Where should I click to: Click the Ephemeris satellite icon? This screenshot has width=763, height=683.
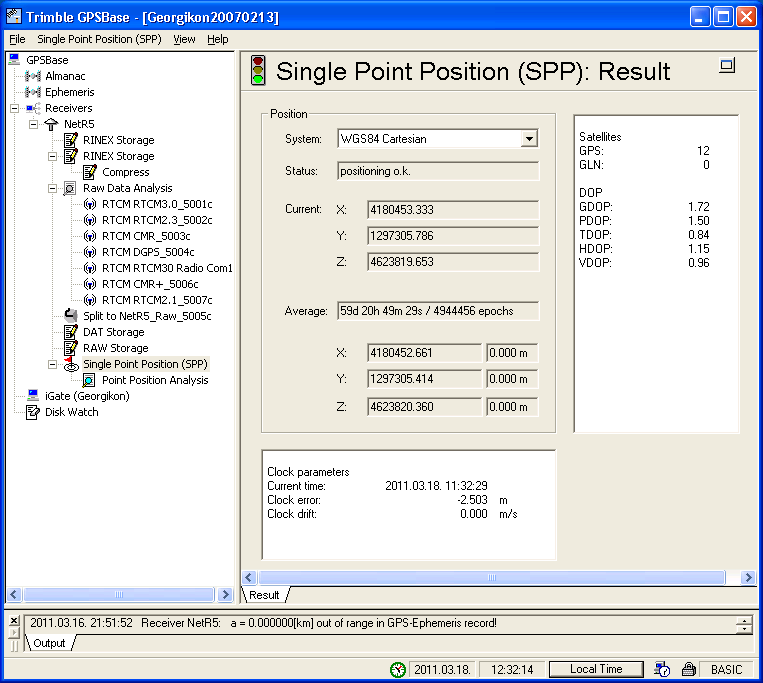(x=33, y=92)
